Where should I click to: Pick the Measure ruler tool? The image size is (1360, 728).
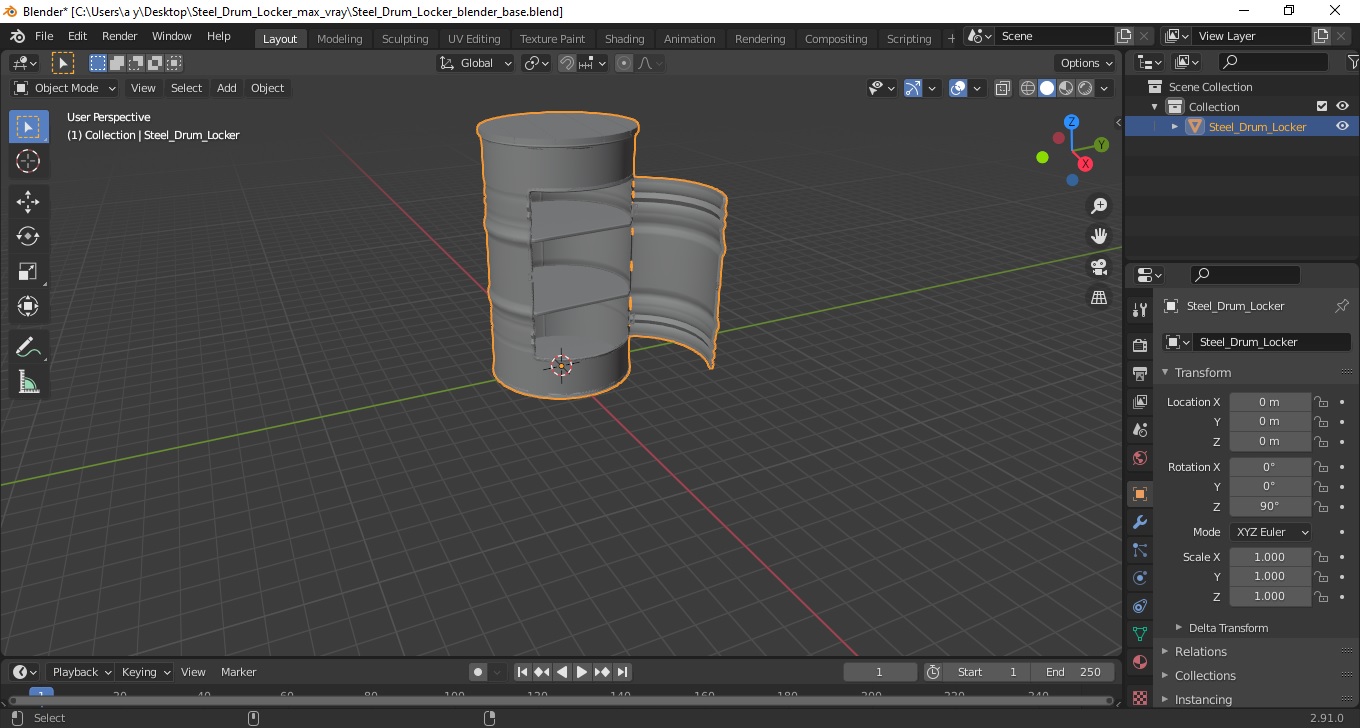[28, 382]
